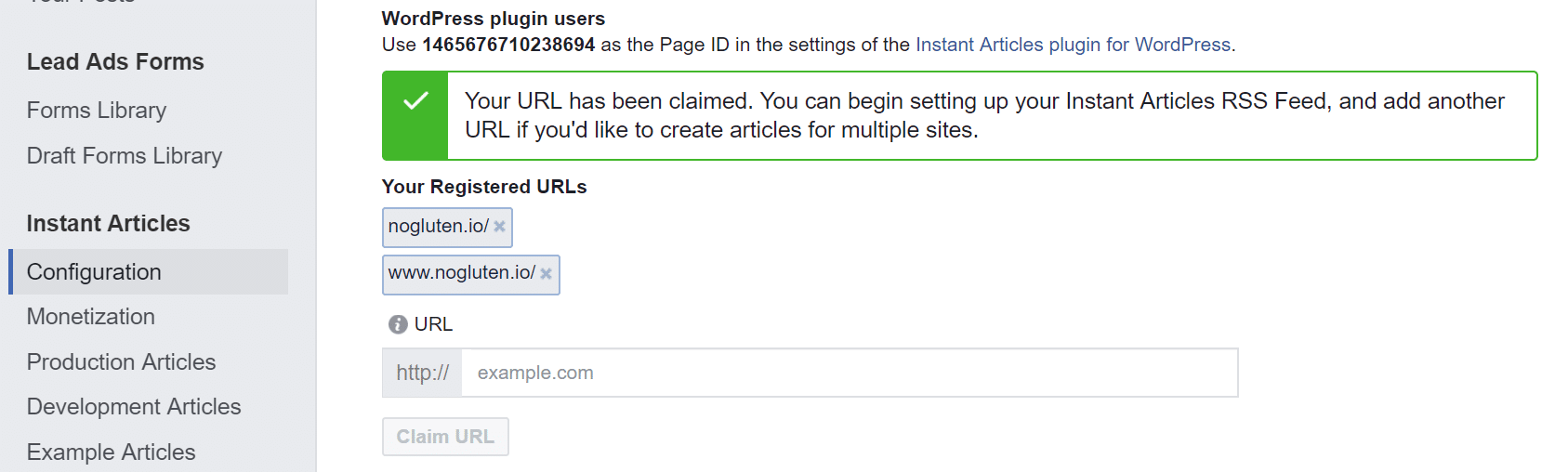The height and width of the screenshot is (472, 1568).
Task: Click the Instant Articles sidebar heading
Action: pyautogui.click(x=108, y=224)
